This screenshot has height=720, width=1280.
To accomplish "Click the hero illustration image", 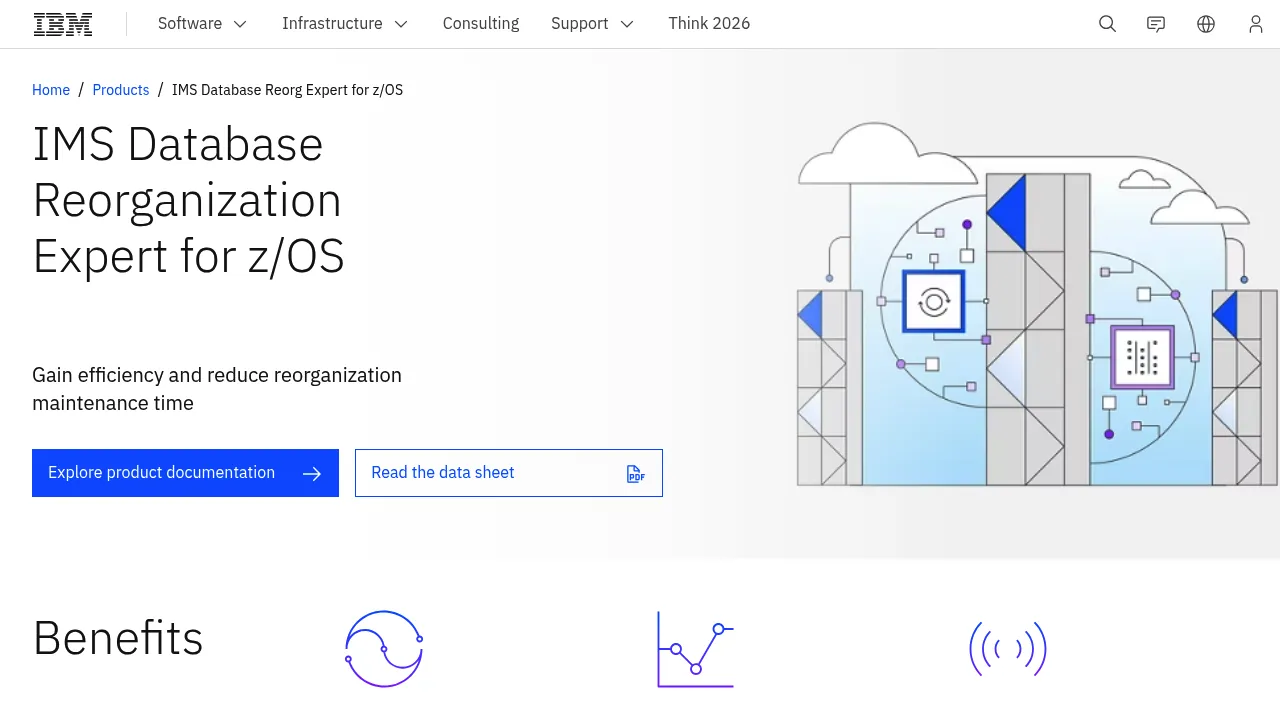I will [x=1037, y=304].
